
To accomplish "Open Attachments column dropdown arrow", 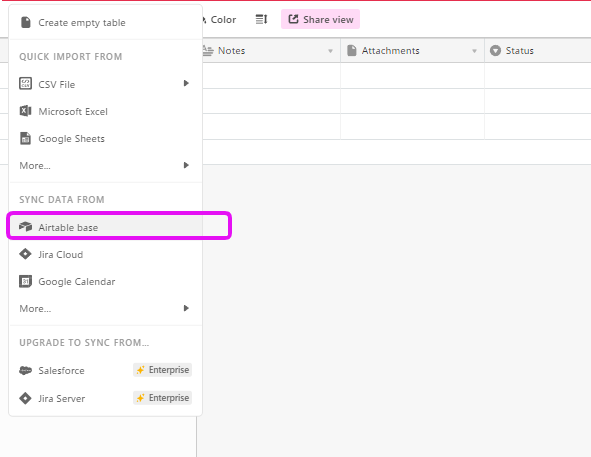I will point(474,51).
